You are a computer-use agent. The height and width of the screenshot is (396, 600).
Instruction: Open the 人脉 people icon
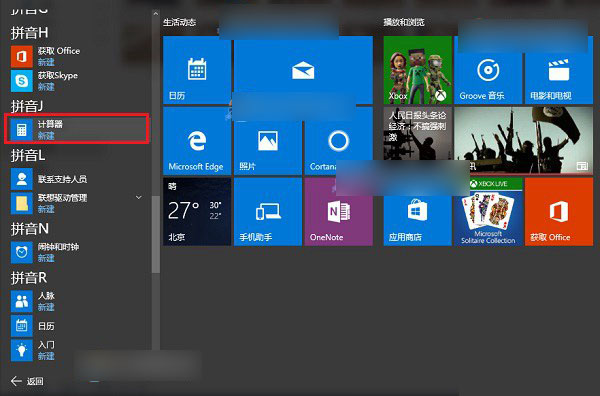pyautogui.click(x=21, y=301)
